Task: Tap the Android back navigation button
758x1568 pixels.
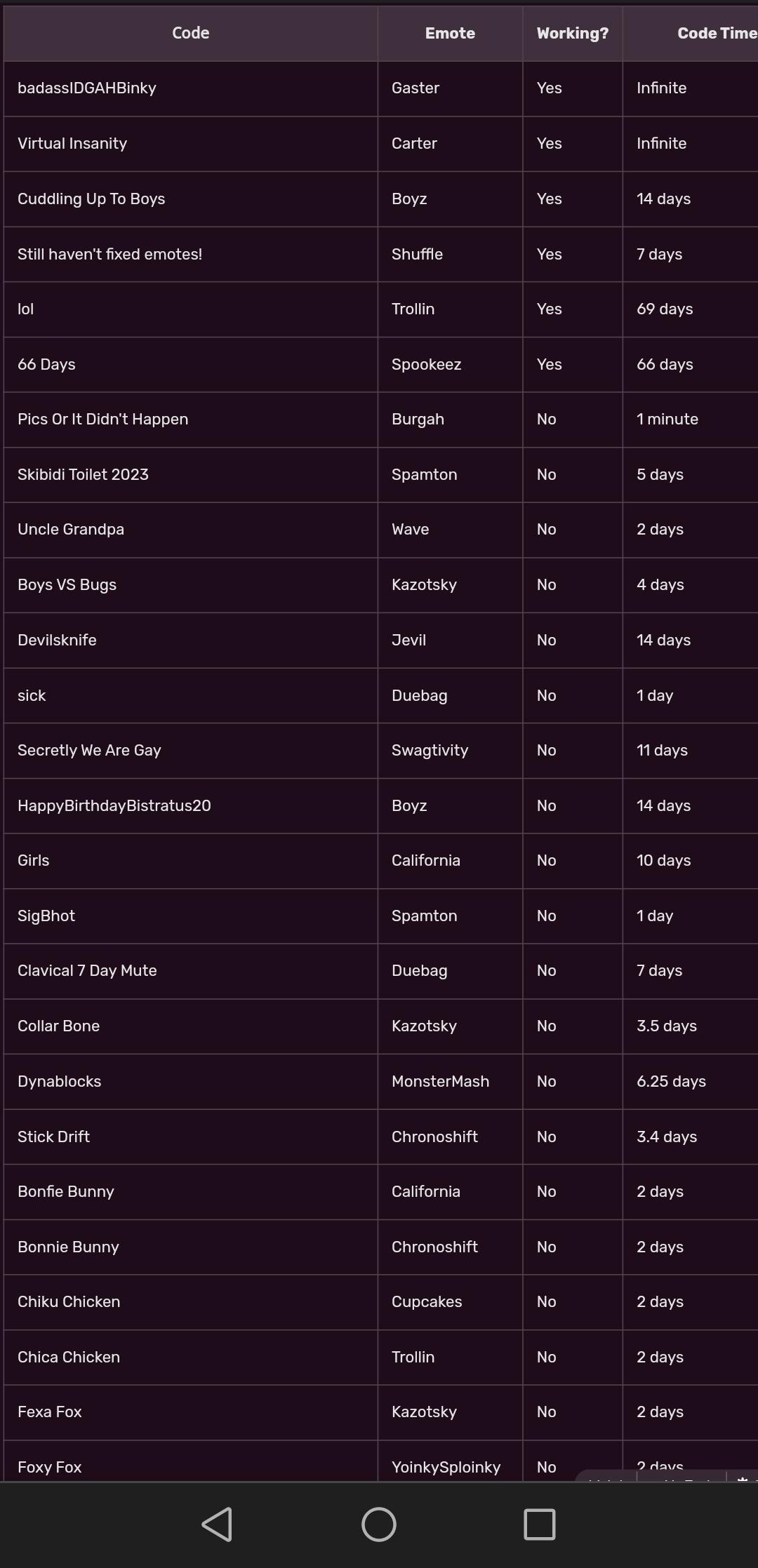Action: [217, 1524]
